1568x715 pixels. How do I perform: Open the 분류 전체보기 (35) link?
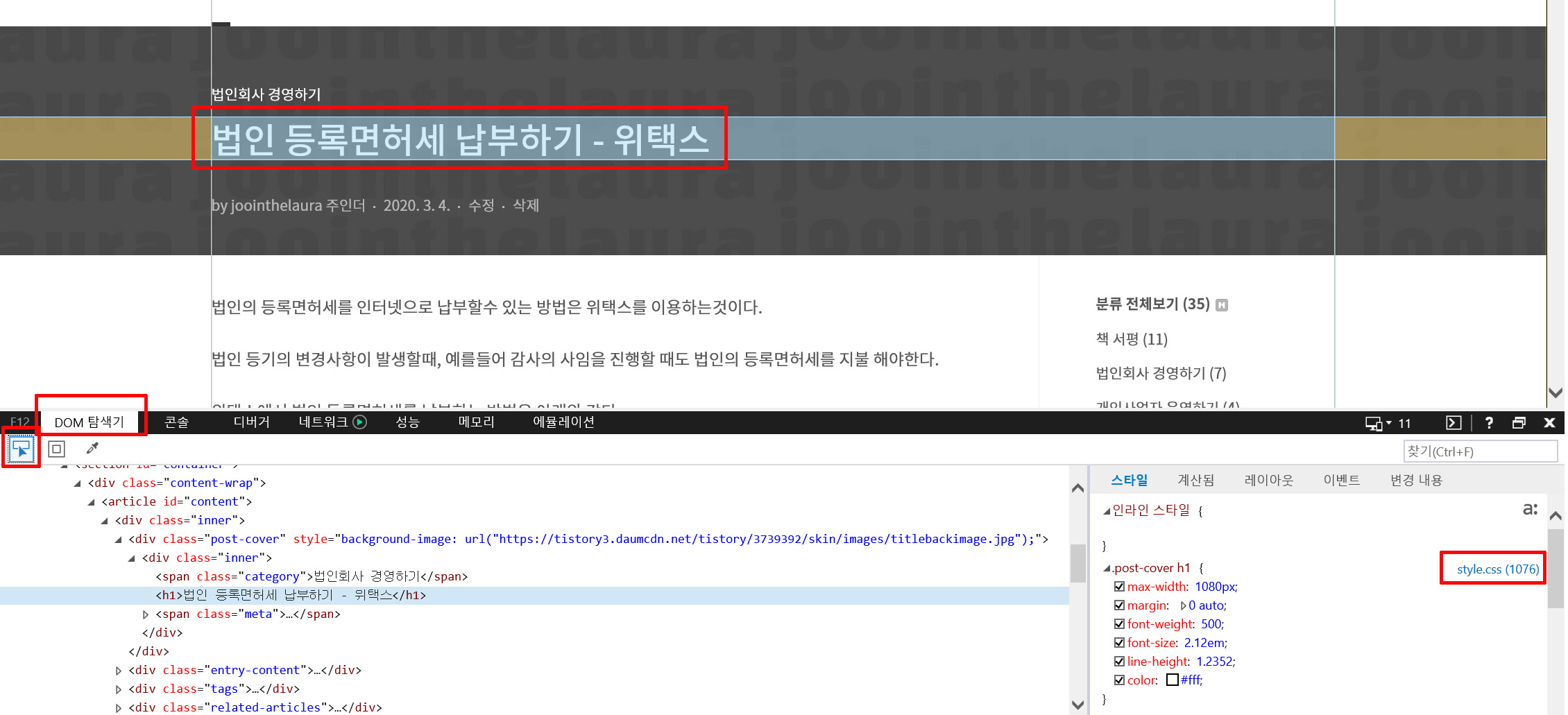coord(1152,304)
